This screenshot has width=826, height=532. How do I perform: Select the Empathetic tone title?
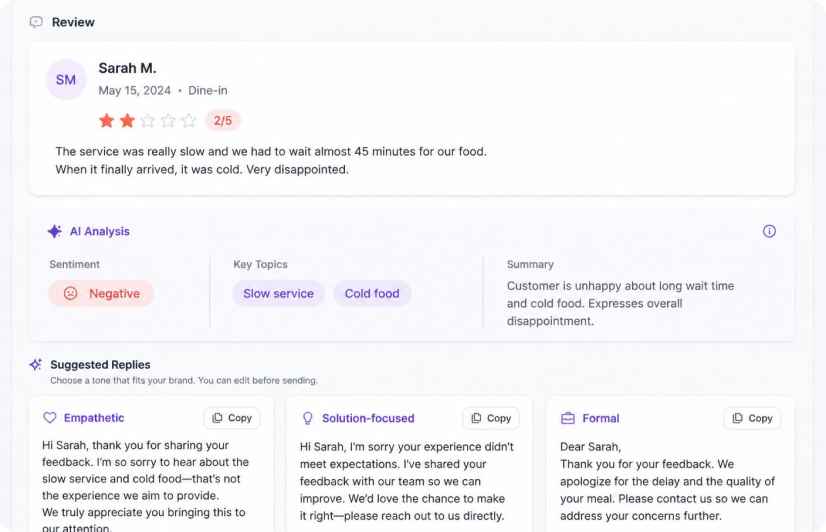[x=94, y=418]
